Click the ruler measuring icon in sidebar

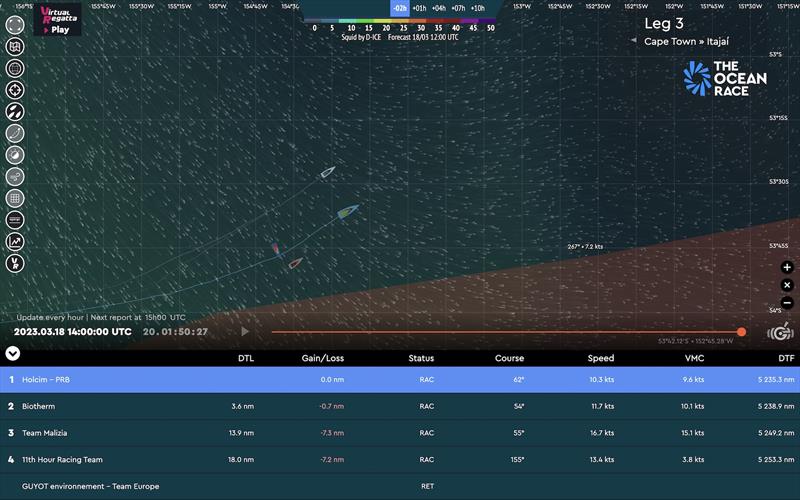click(15, 220)
